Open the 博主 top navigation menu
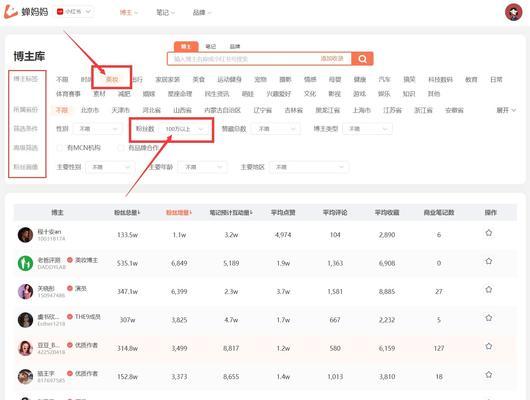 (129, 13)
